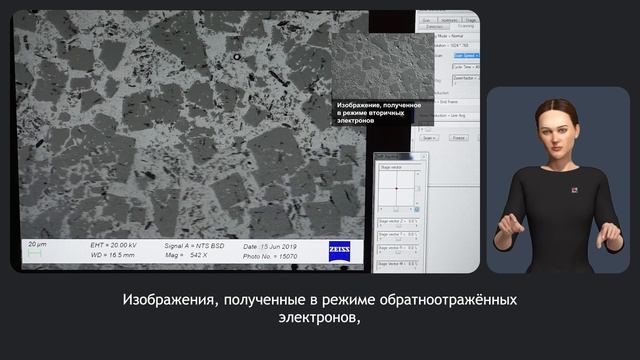Click the 'Date :15 Jun 2019' text

click(270, 247)
